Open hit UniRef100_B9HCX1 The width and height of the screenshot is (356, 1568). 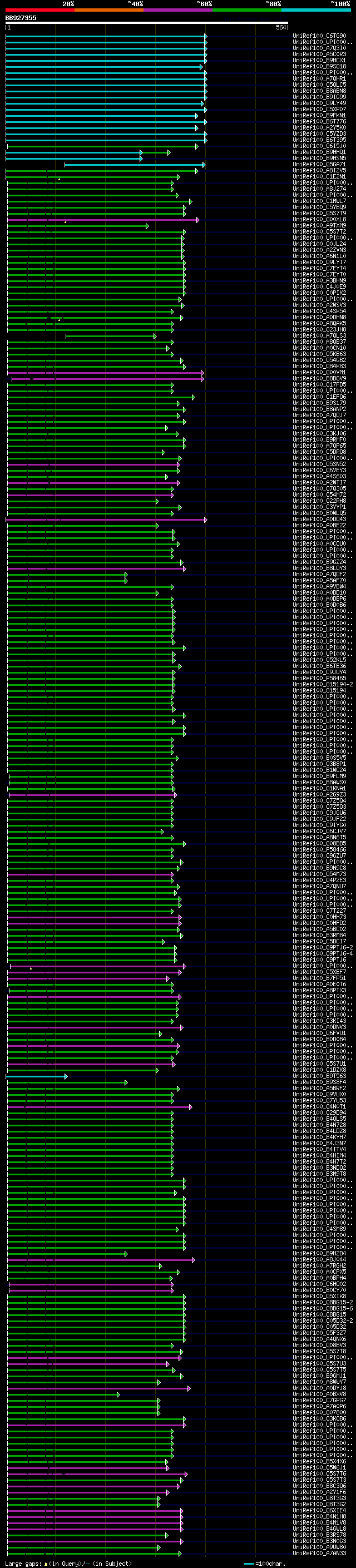coord(319,60)
